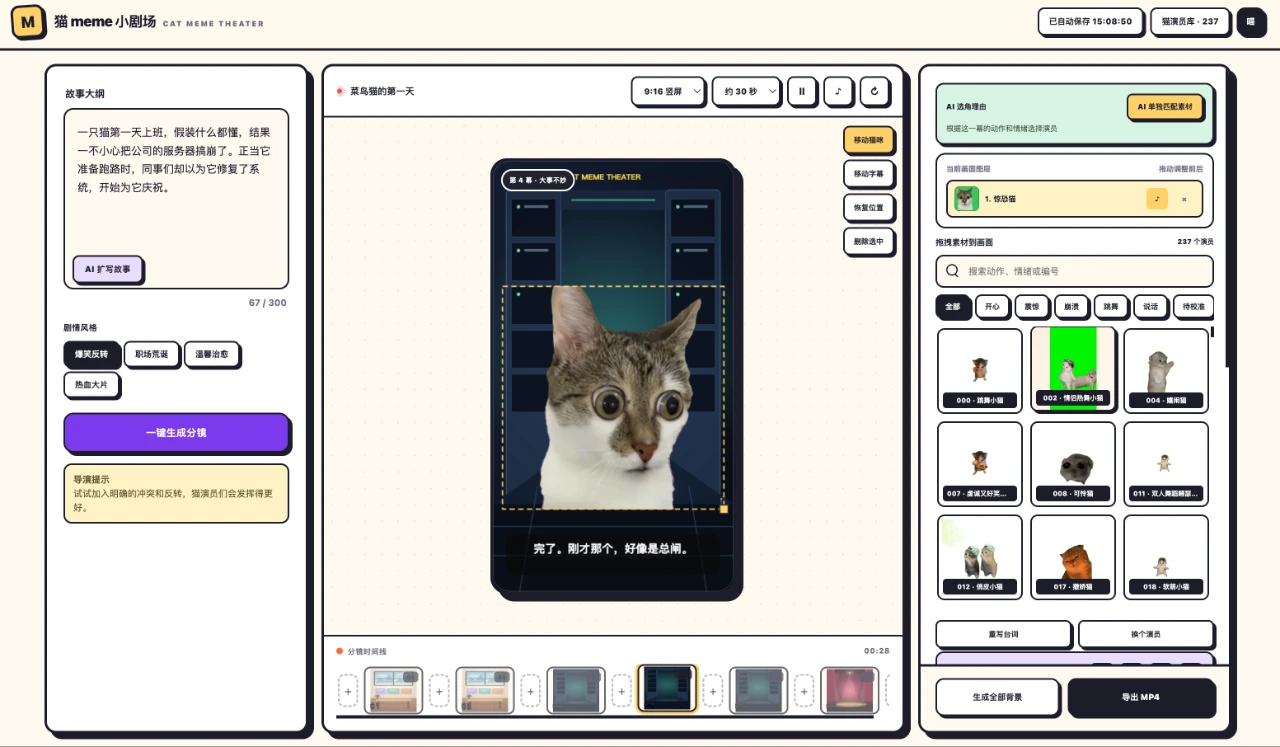Filter actors by 开心
1280x747 pixels.
[x=992, y=306]
